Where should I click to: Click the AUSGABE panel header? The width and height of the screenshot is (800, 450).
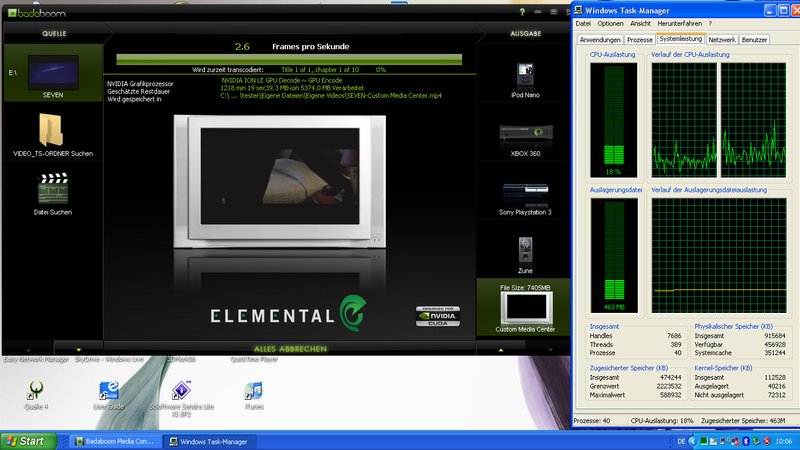(x=526, y=34)
